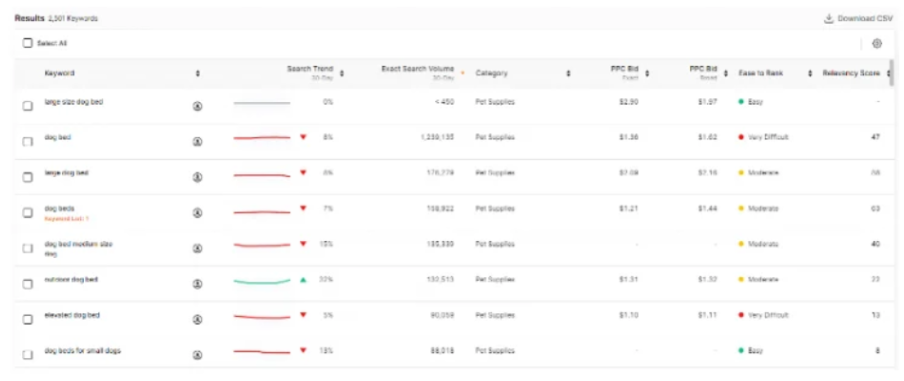Screen dimensions: 904x381
Task: Click green Easy dot for large size dog bed
Action: pyautogui.click(x=741, y=102)
